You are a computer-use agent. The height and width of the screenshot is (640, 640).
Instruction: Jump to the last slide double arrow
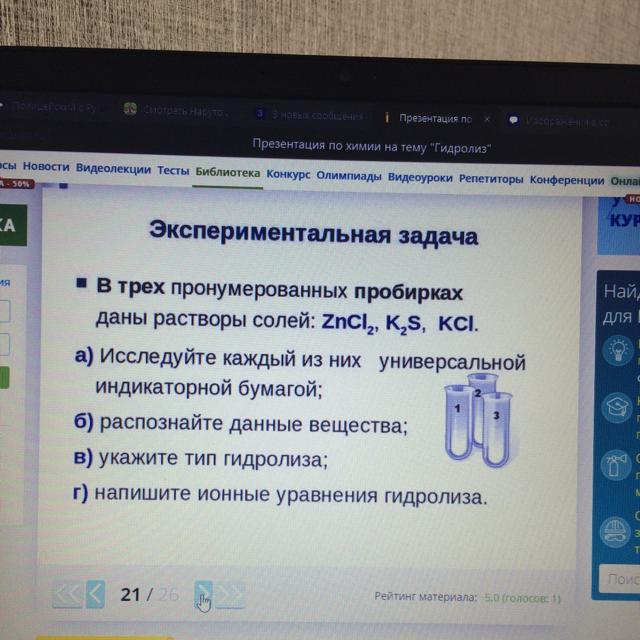tap(230, 594)
